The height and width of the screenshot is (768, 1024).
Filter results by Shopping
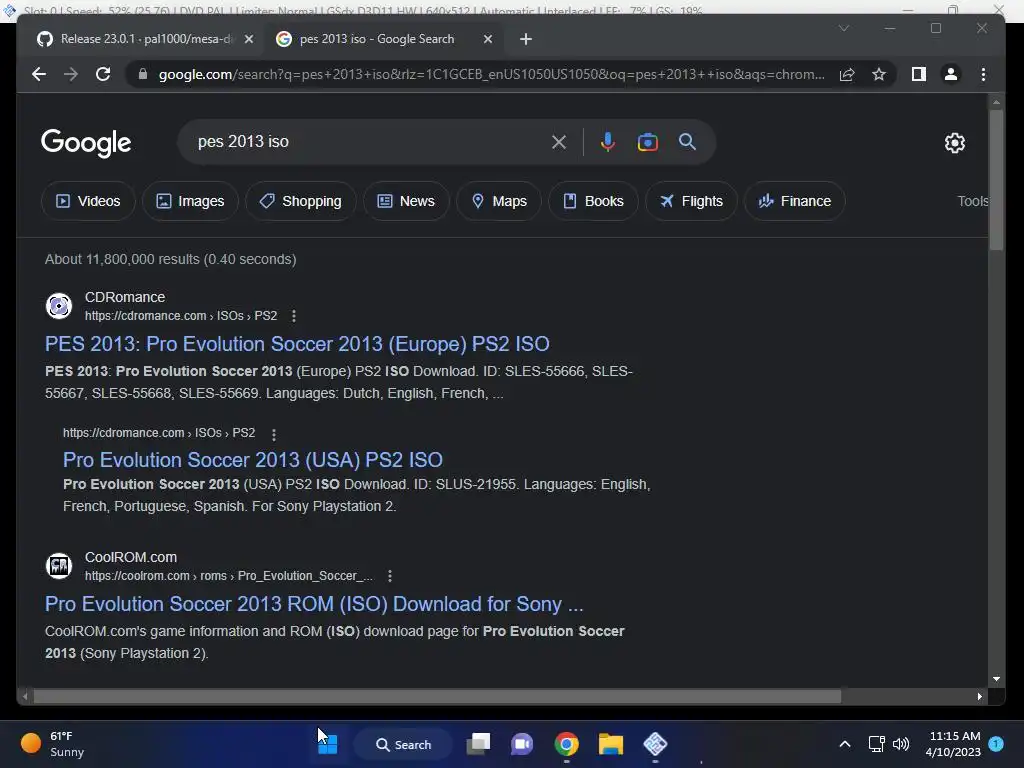[x=300, y=201]
